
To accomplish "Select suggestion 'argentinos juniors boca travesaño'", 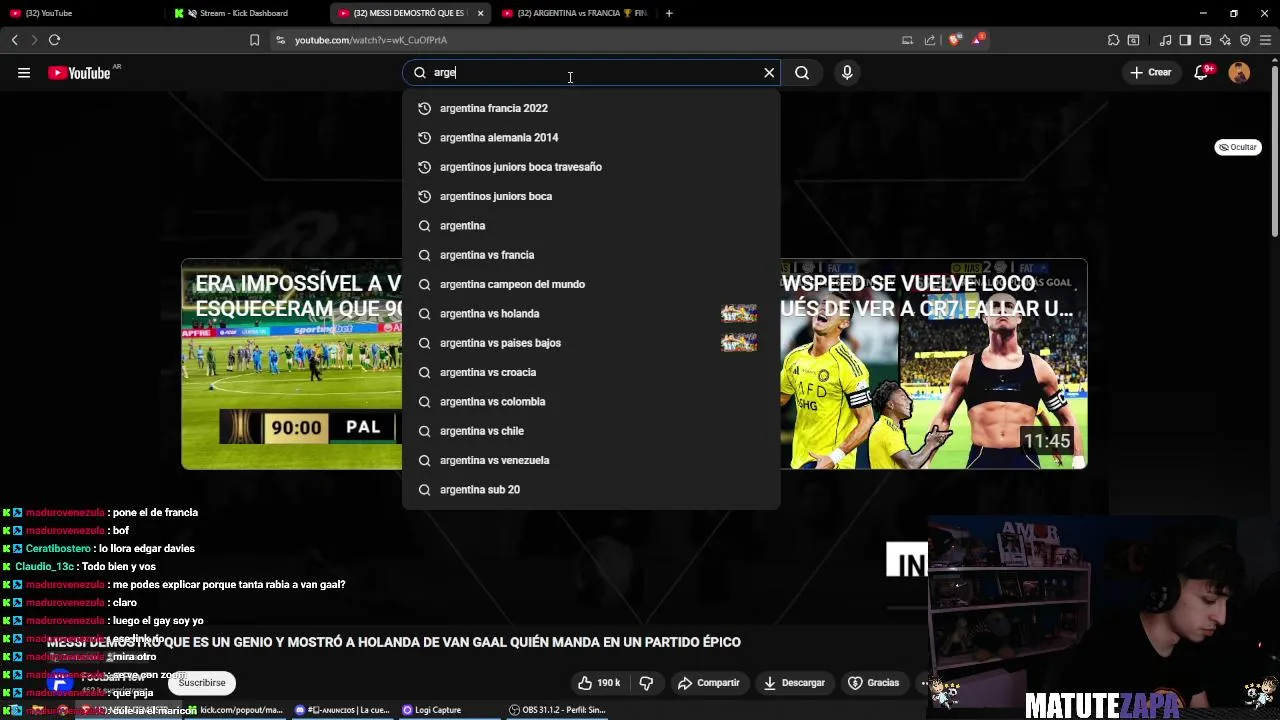I will click(591, 167).
